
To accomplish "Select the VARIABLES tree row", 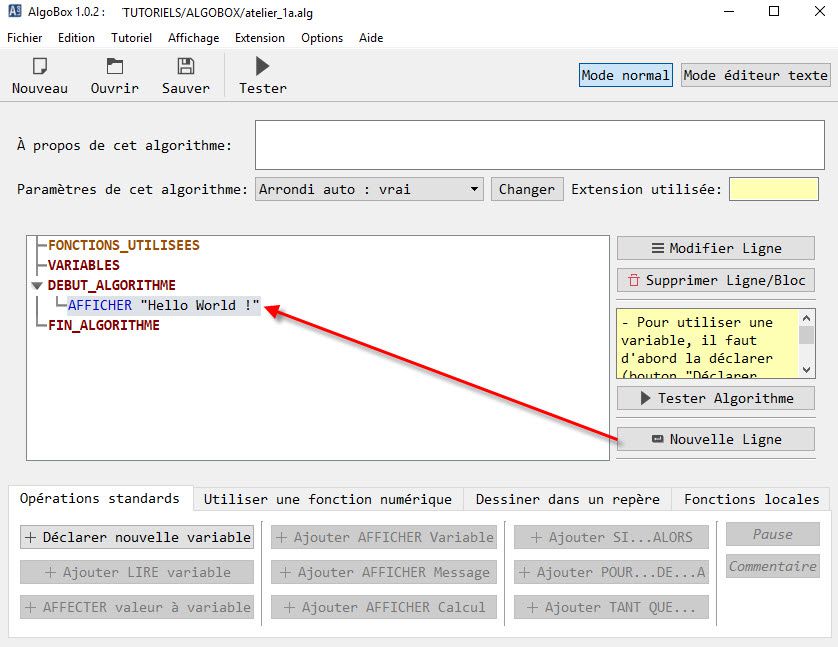I will (83, 265).
